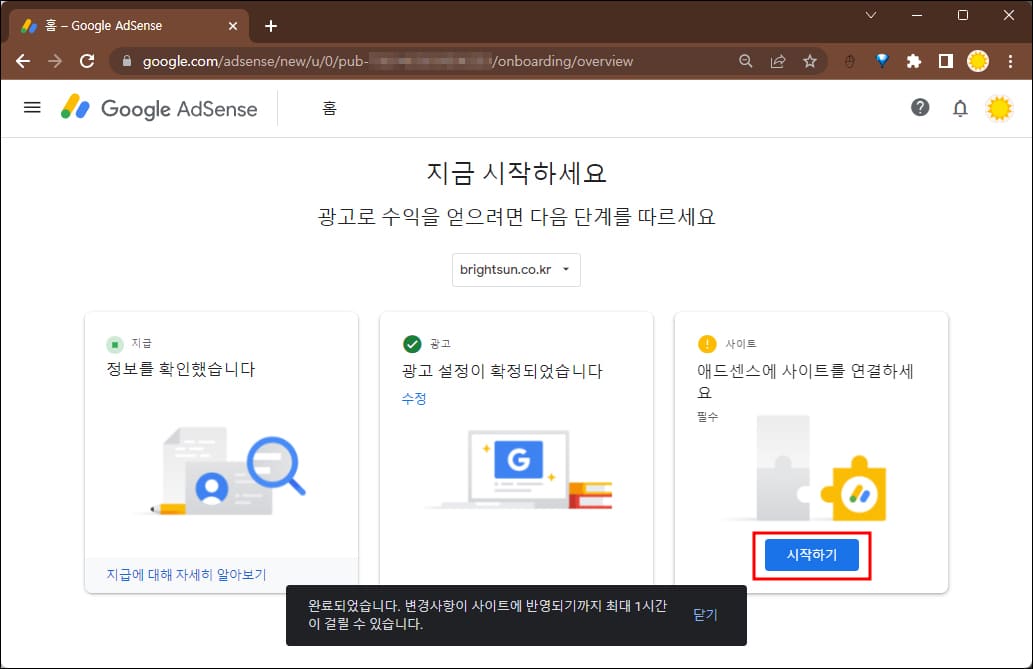Toggle the browser side panel
Viewport: 1033px width, 669px height.
[x=945, y=61]
